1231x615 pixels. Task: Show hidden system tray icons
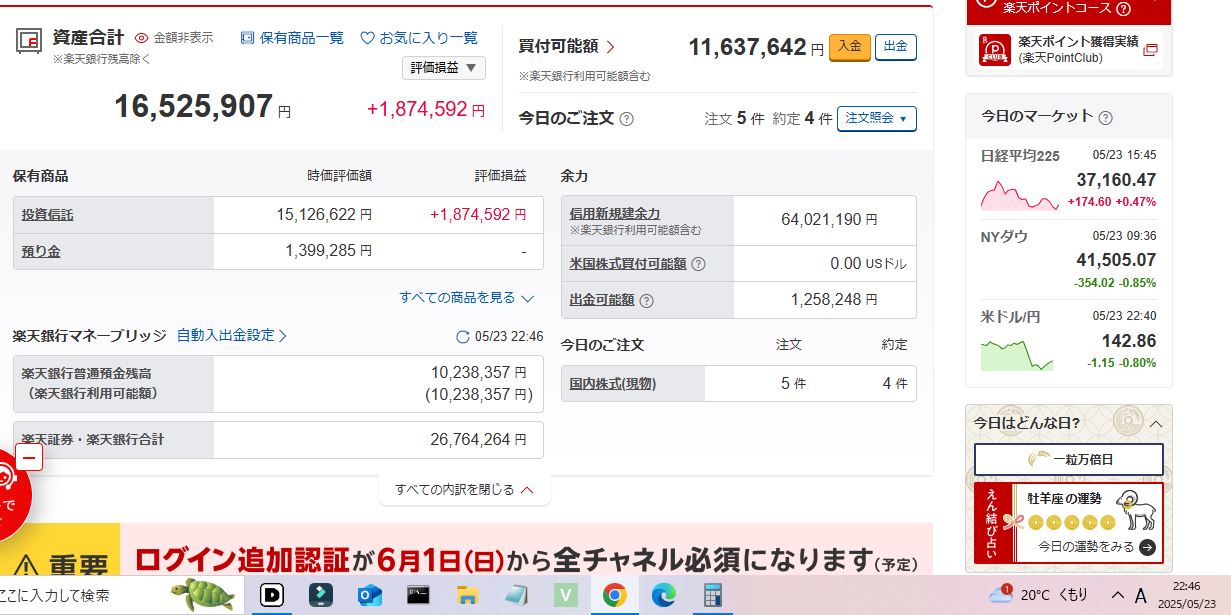(1117, 595)
